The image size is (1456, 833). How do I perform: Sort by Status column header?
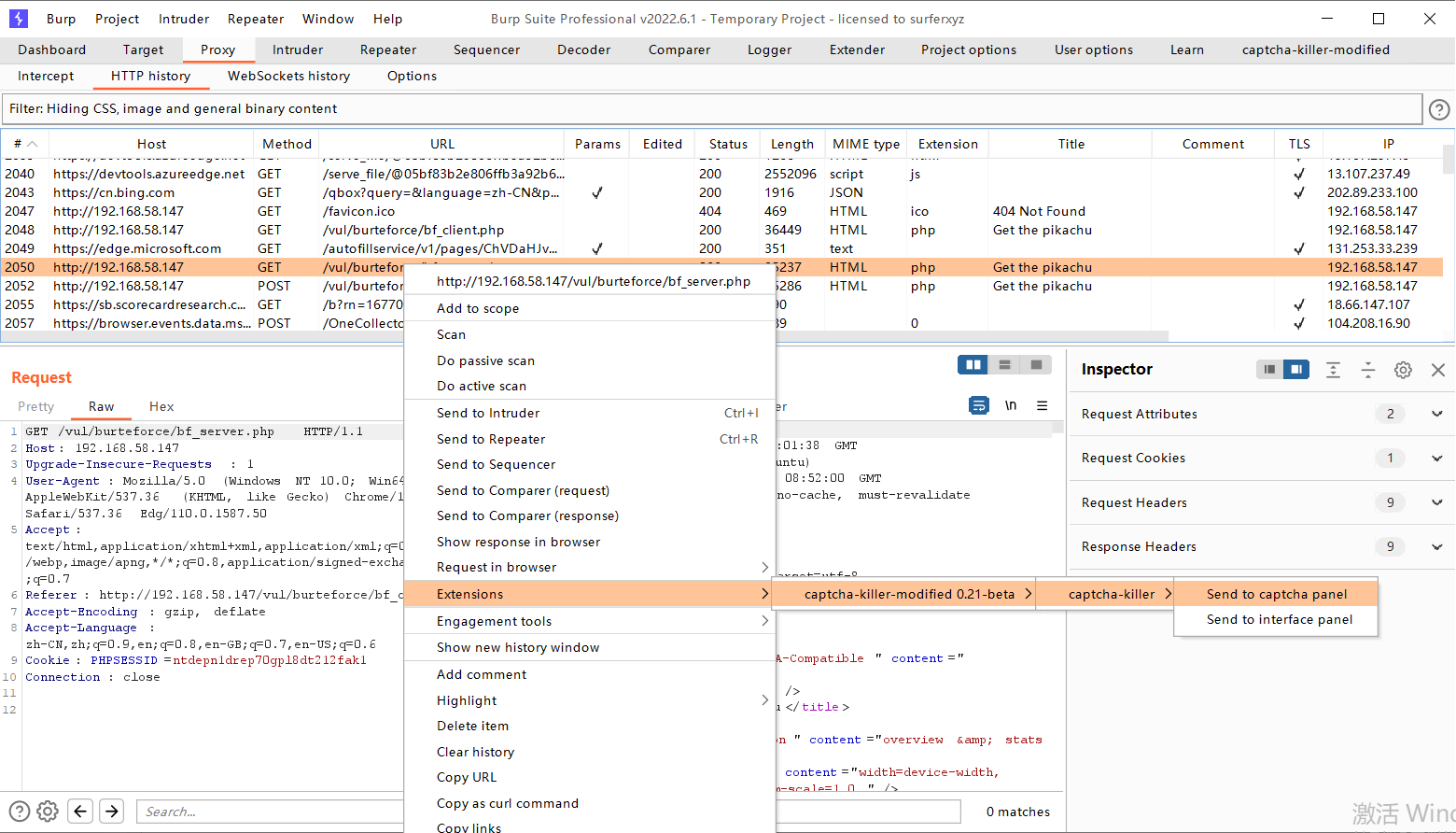pyautogui.click(x=728, y=144)
